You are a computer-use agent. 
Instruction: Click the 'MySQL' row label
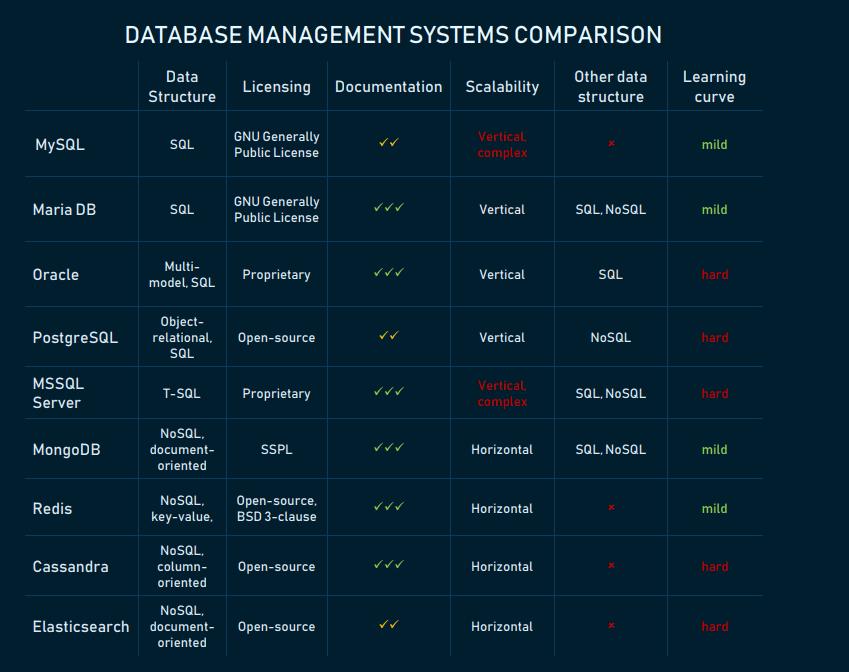click(x=60, y=145)
